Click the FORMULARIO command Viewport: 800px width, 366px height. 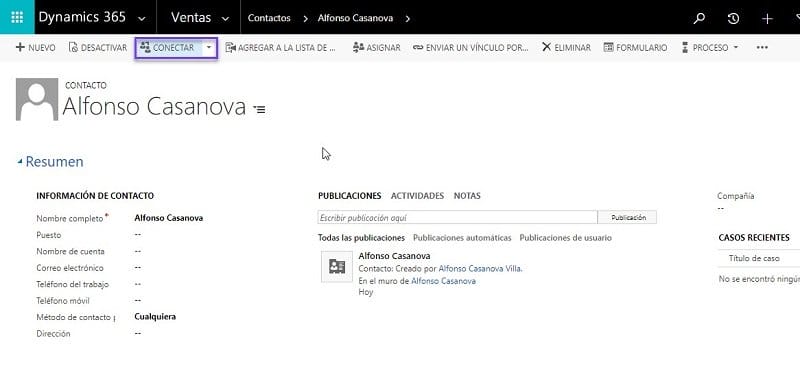pos(635,47)
